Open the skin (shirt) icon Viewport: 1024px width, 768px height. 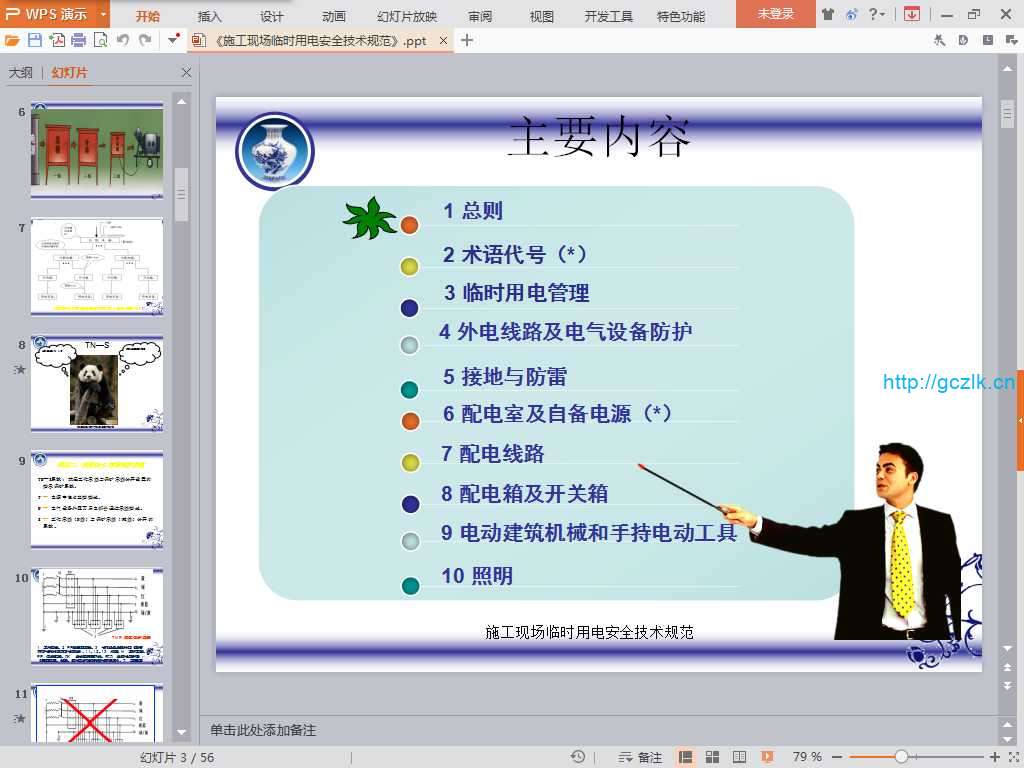(x=828, y=14)
